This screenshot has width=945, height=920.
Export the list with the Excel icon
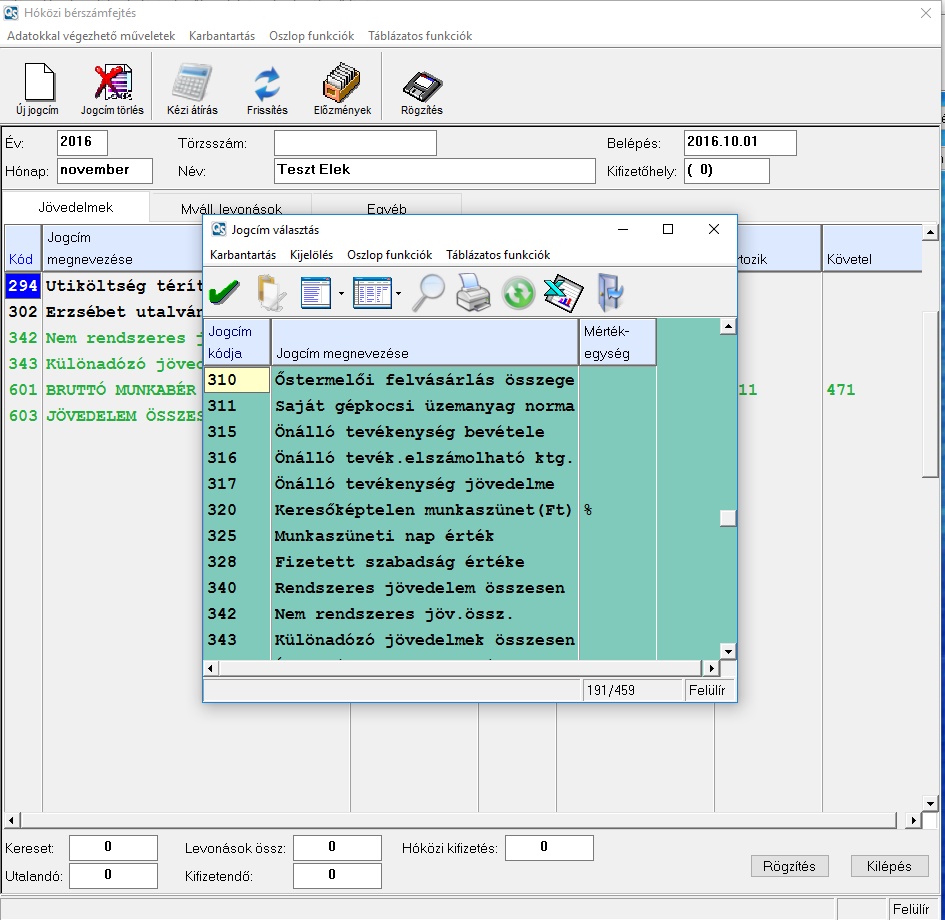click(562, 293)
